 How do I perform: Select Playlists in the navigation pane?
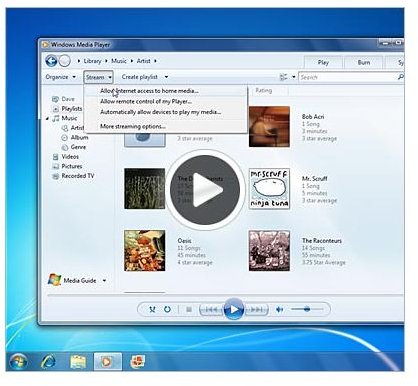point(67,109)
